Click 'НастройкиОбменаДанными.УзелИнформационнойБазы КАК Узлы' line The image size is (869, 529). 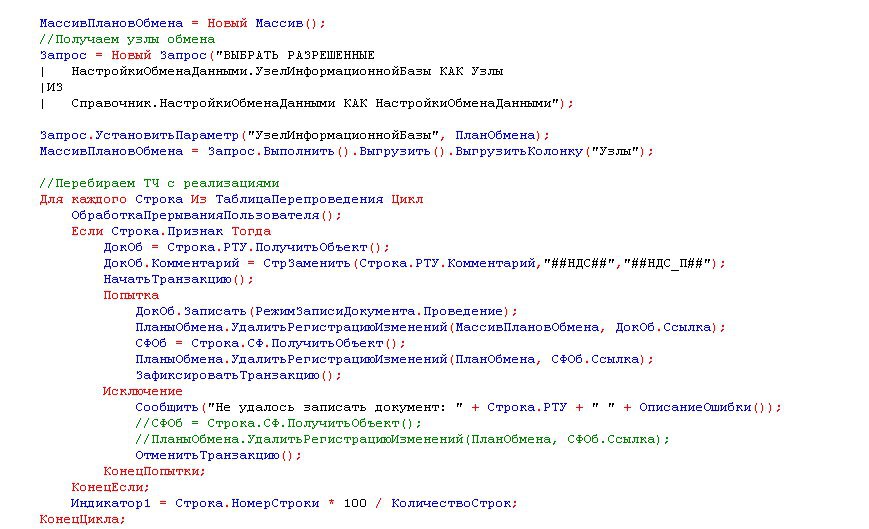point(287,71)
